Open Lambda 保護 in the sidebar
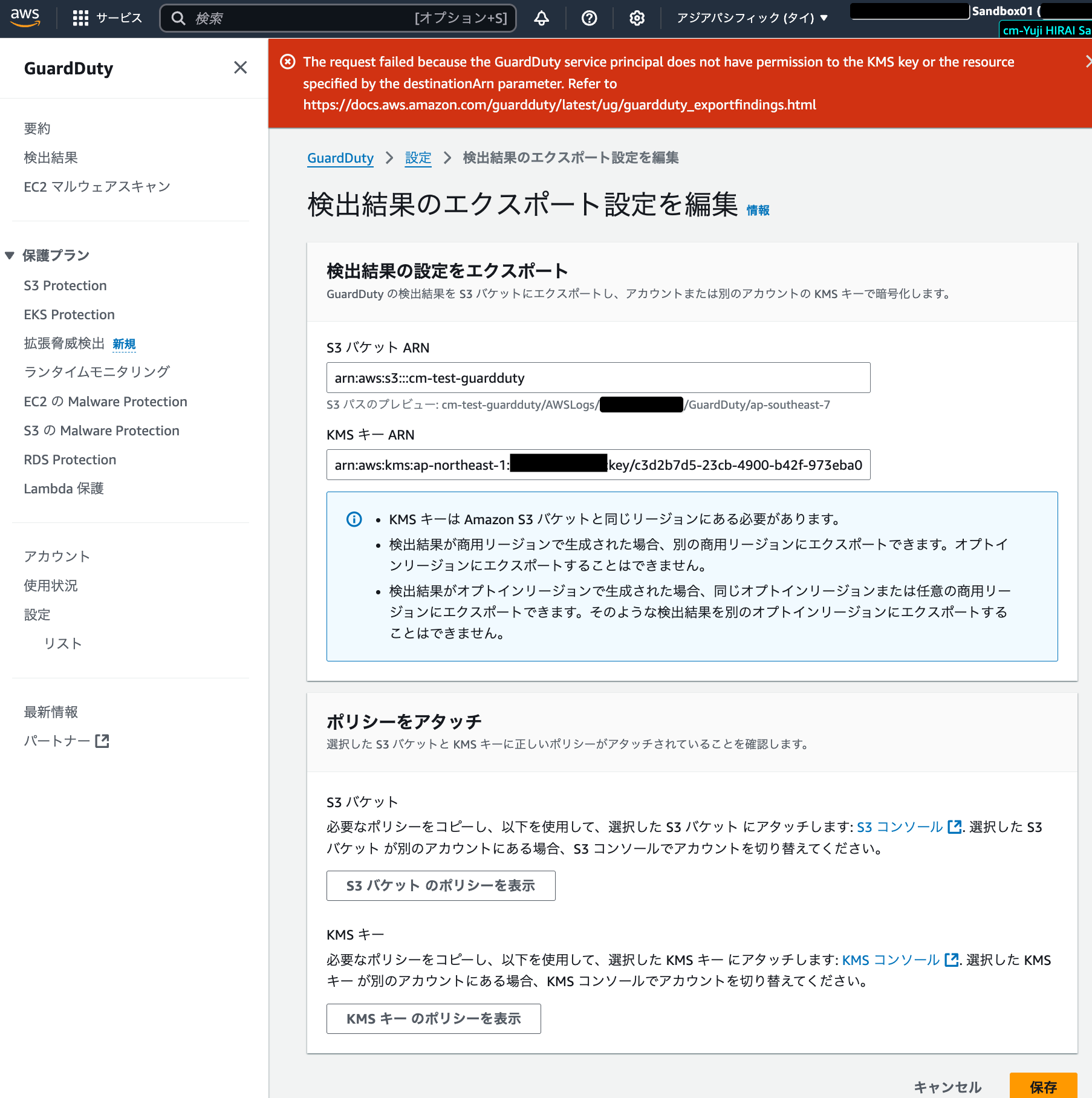The image size is (1092, 1098). (63, 489)
